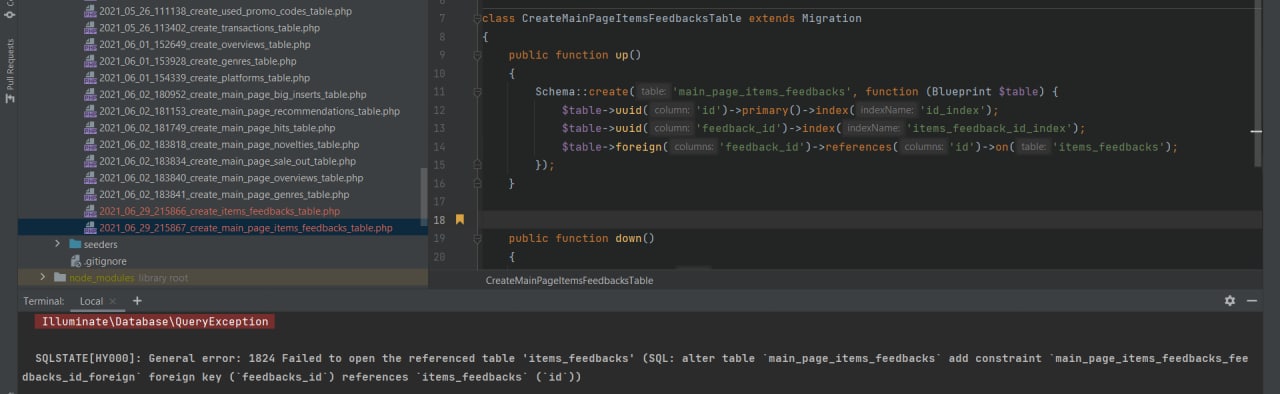This screenshot has width=1280, height=394.
Task: Open the .gitignore file
Action: [104, 261]
